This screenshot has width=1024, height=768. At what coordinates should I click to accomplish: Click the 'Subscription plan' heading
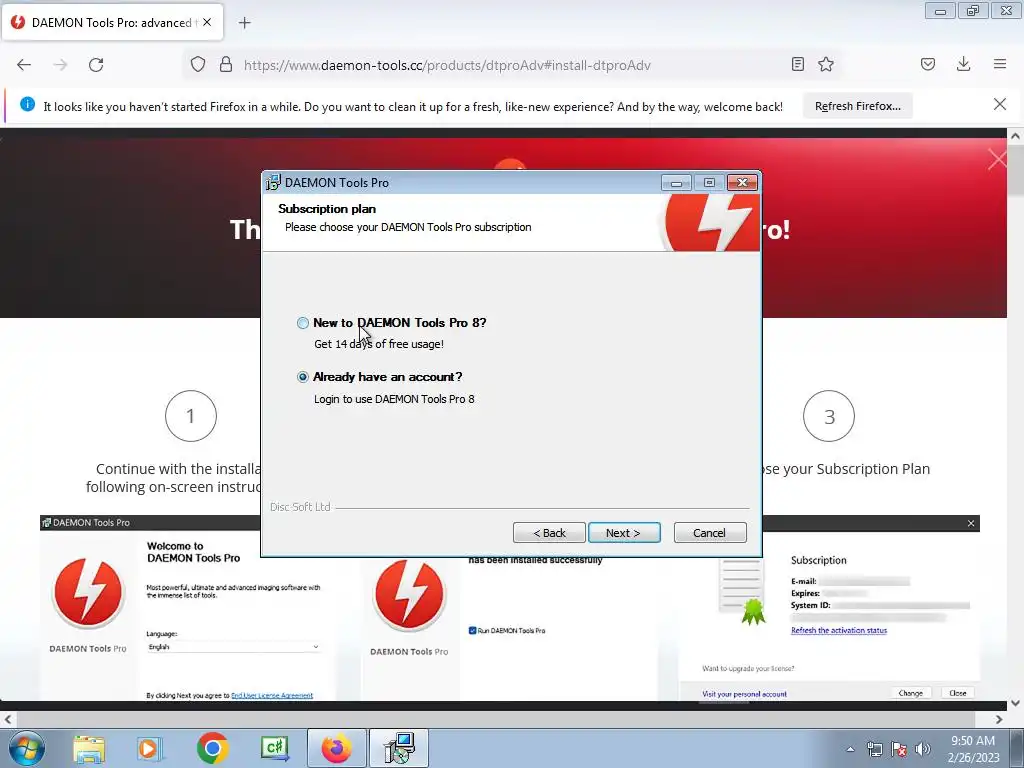pos(327,209)
